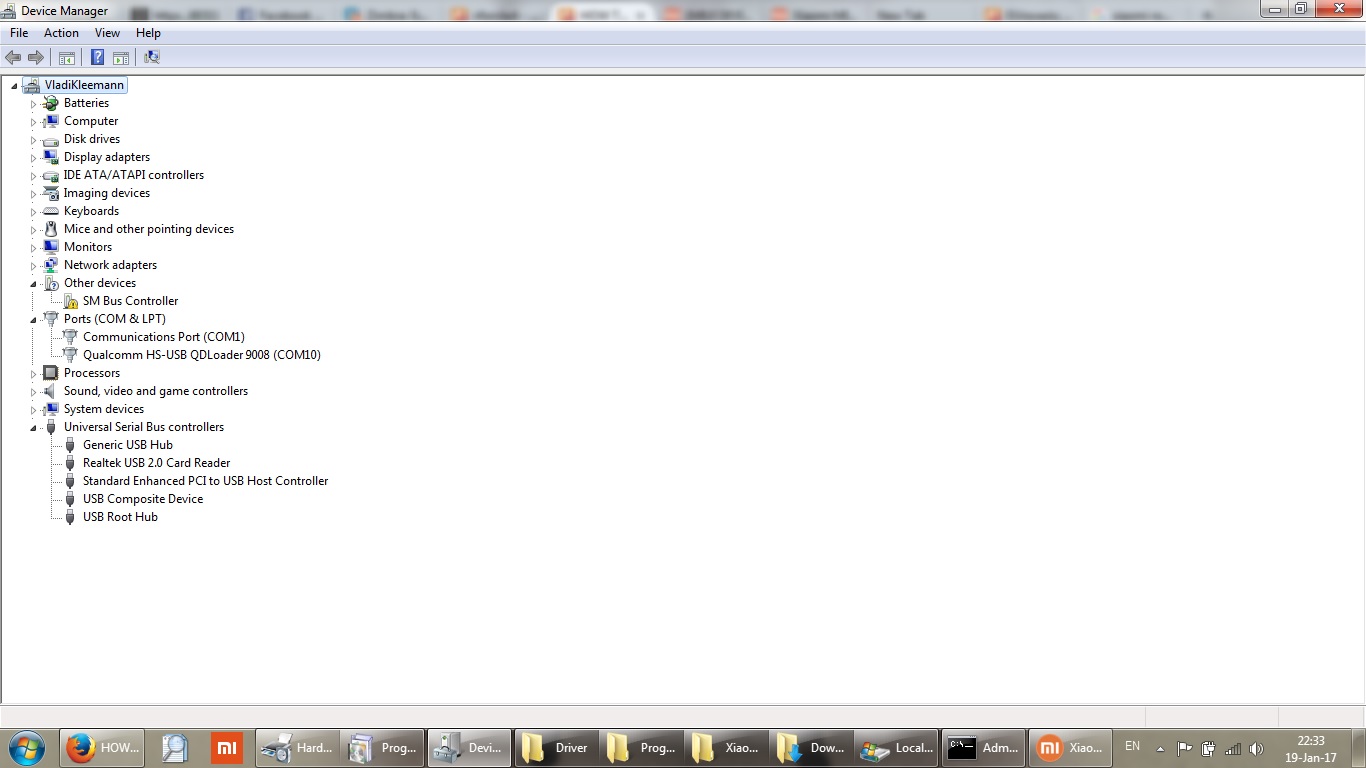Open the volume speaker tray icon

point(1256,748)
